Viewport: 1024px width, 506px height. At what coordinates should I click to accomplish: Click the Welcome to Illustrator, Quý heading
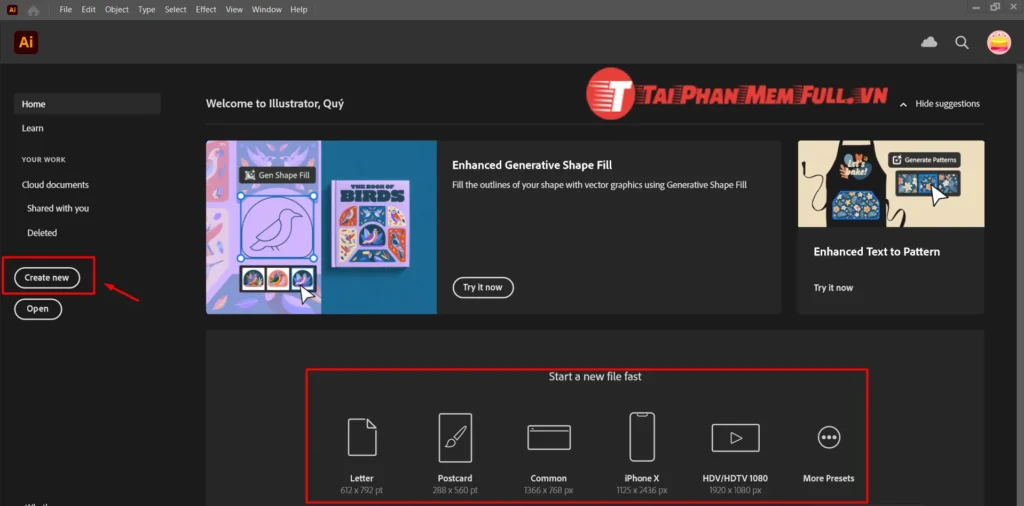[275, 104]
